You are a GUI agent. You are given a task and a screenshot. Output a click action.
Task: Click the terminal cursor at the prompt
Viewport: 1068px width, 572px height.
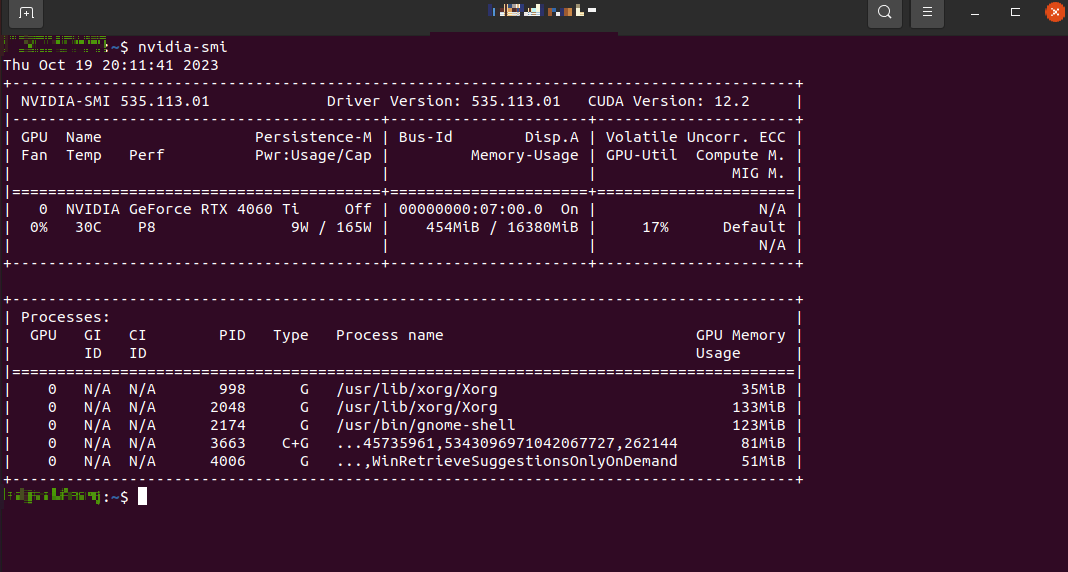click(142, 496)
